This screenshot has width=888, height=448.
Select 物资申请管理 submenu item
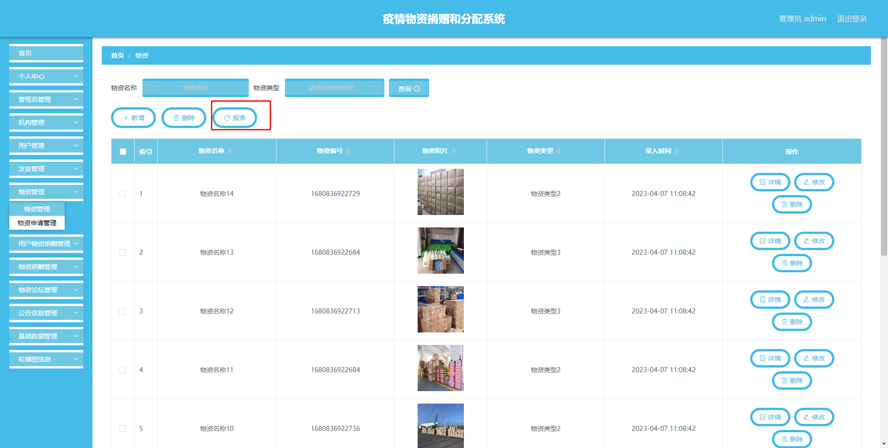(37, 223)
